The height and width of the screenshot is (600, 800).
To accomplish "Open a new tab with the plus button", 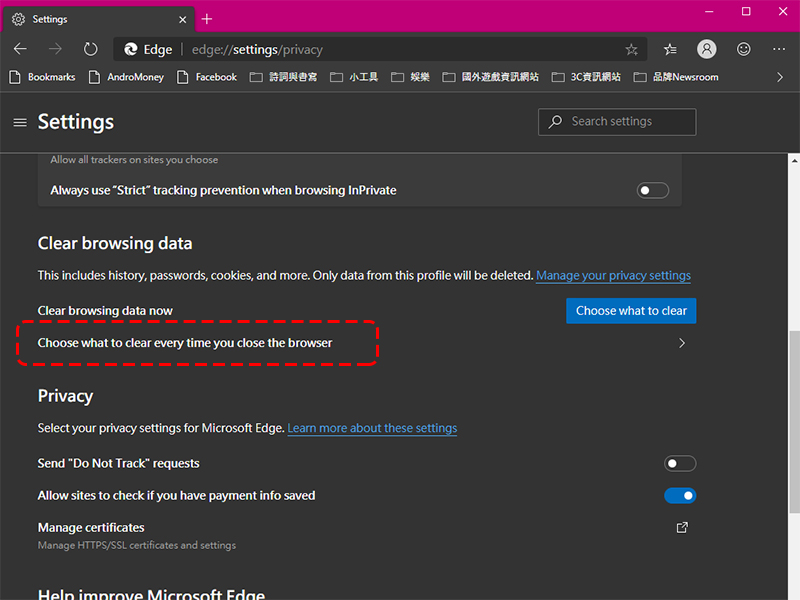I will point(207,19).
